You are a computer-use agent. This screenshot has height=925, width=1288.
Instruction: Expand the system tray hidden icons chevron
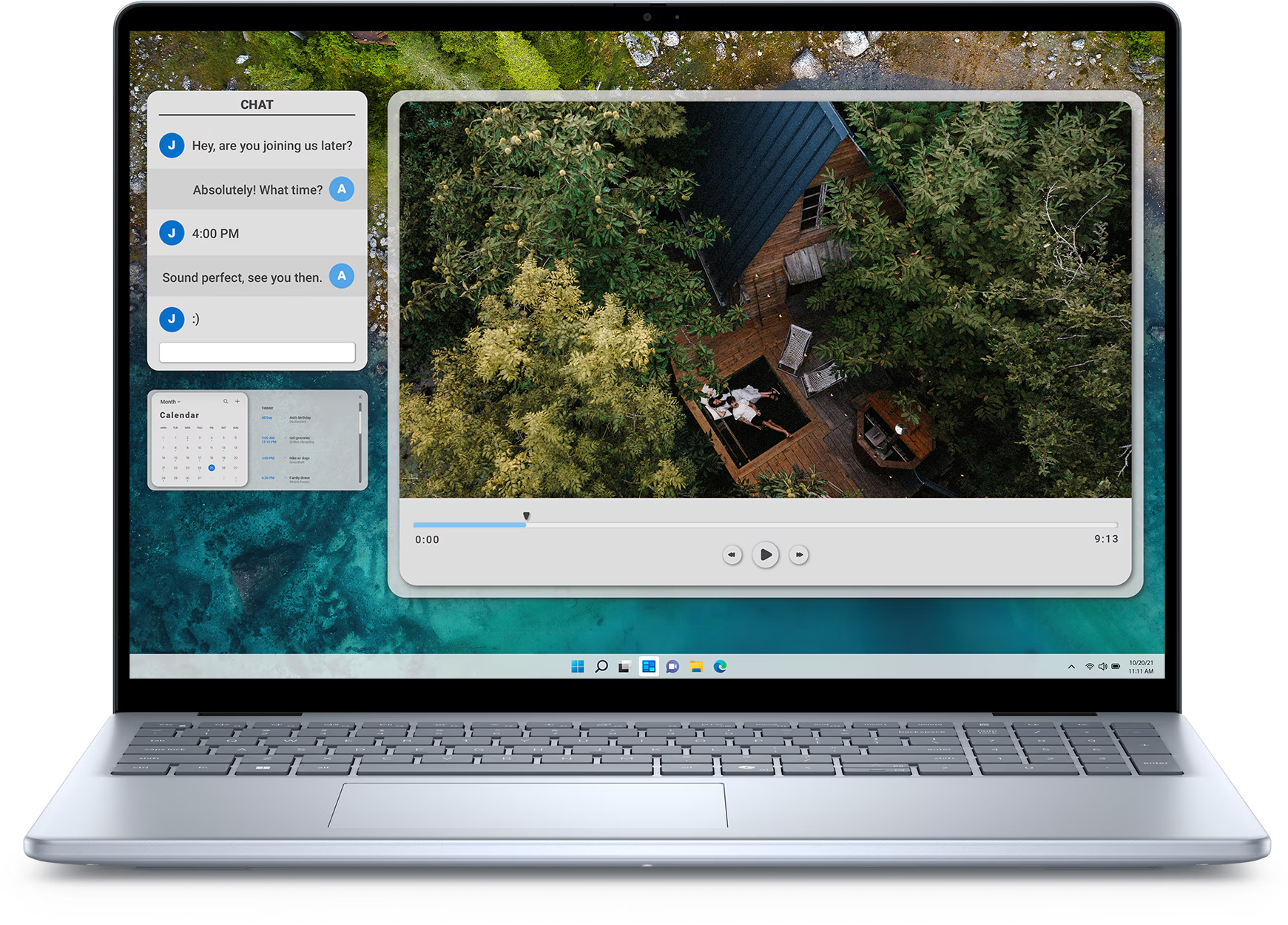1071,667
